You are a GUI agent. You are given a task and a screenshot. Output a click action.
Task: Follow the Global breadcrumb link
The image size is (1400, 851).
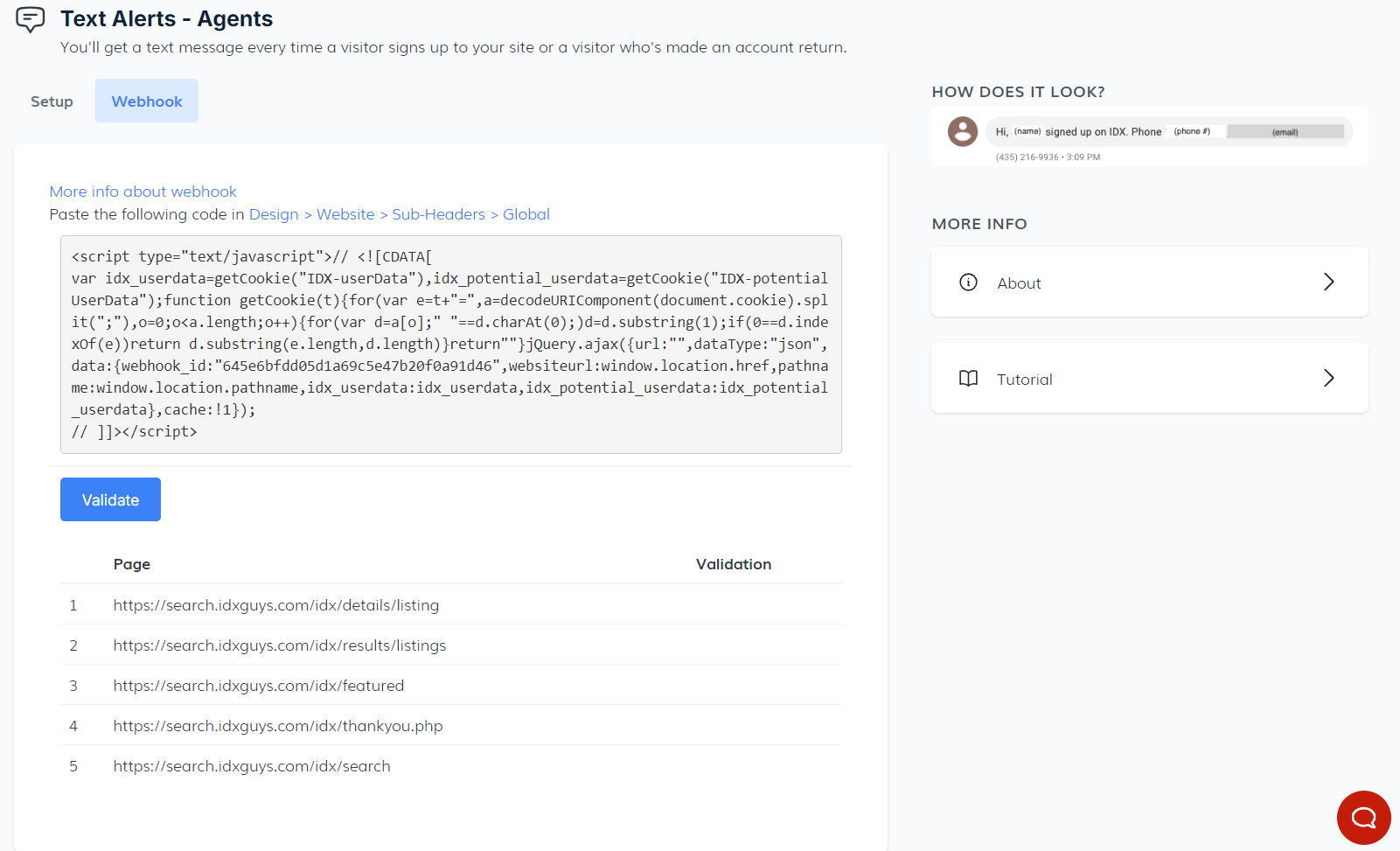(526, 214)
